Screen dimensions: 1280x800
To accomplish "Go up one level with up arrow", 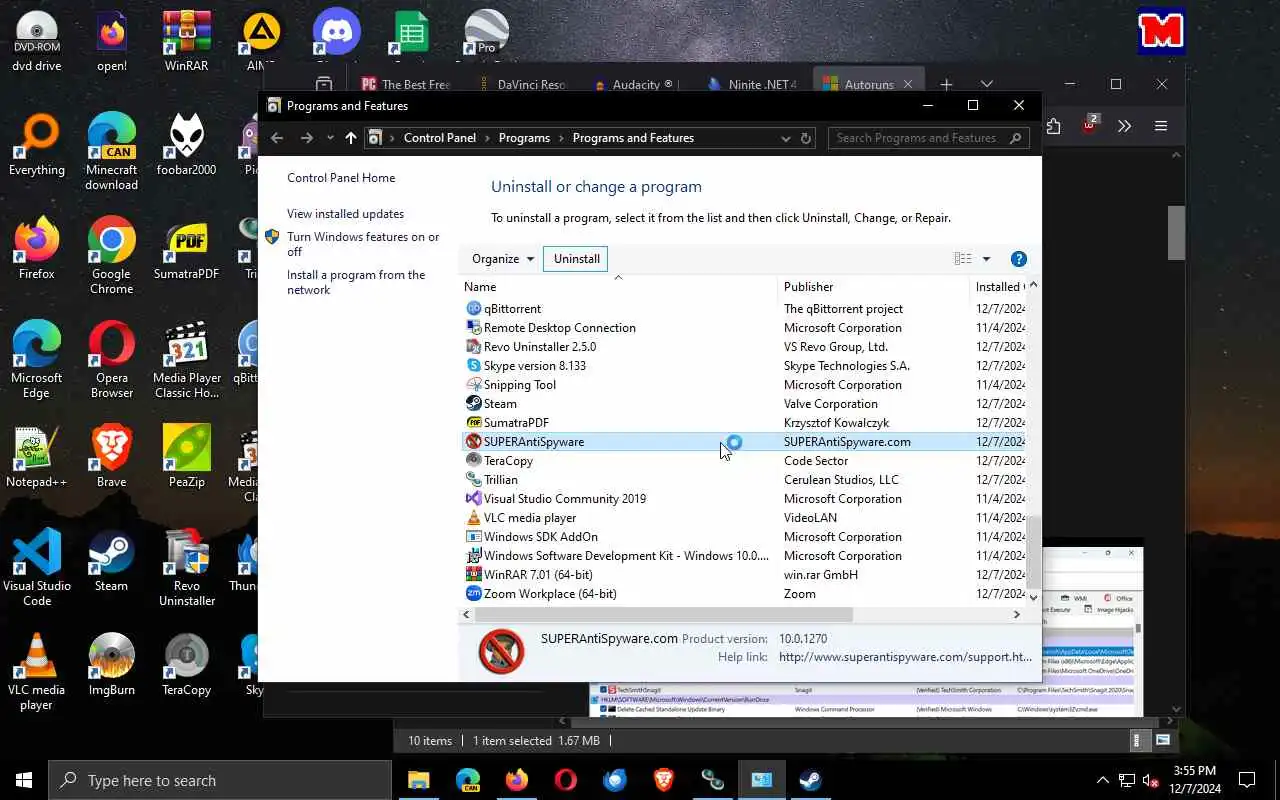I will [x=350, y=138].
